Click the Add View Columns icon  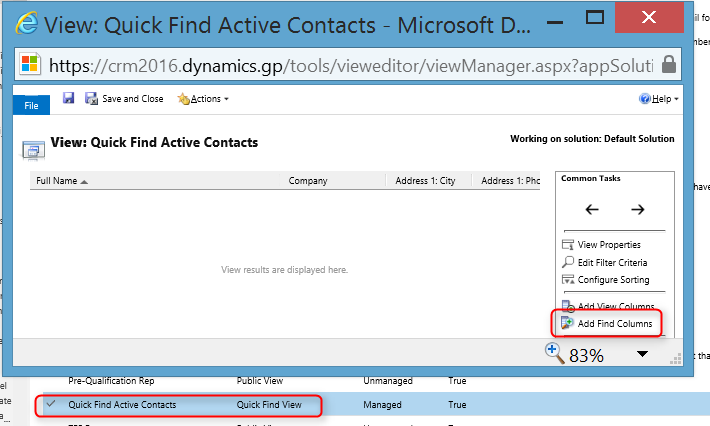click(568, 306)
